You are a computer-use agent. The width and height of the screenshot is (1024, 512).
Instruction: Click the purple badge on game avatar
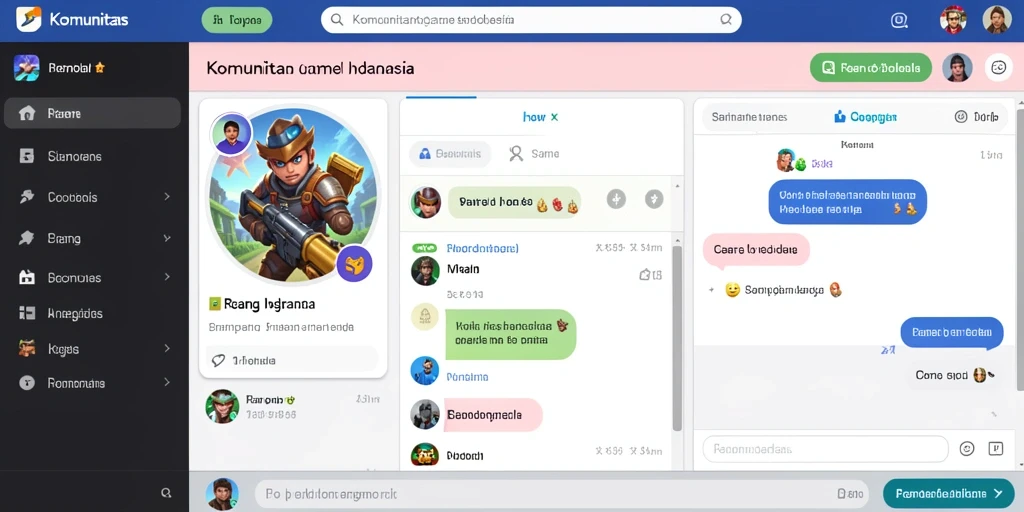(354, 264)
